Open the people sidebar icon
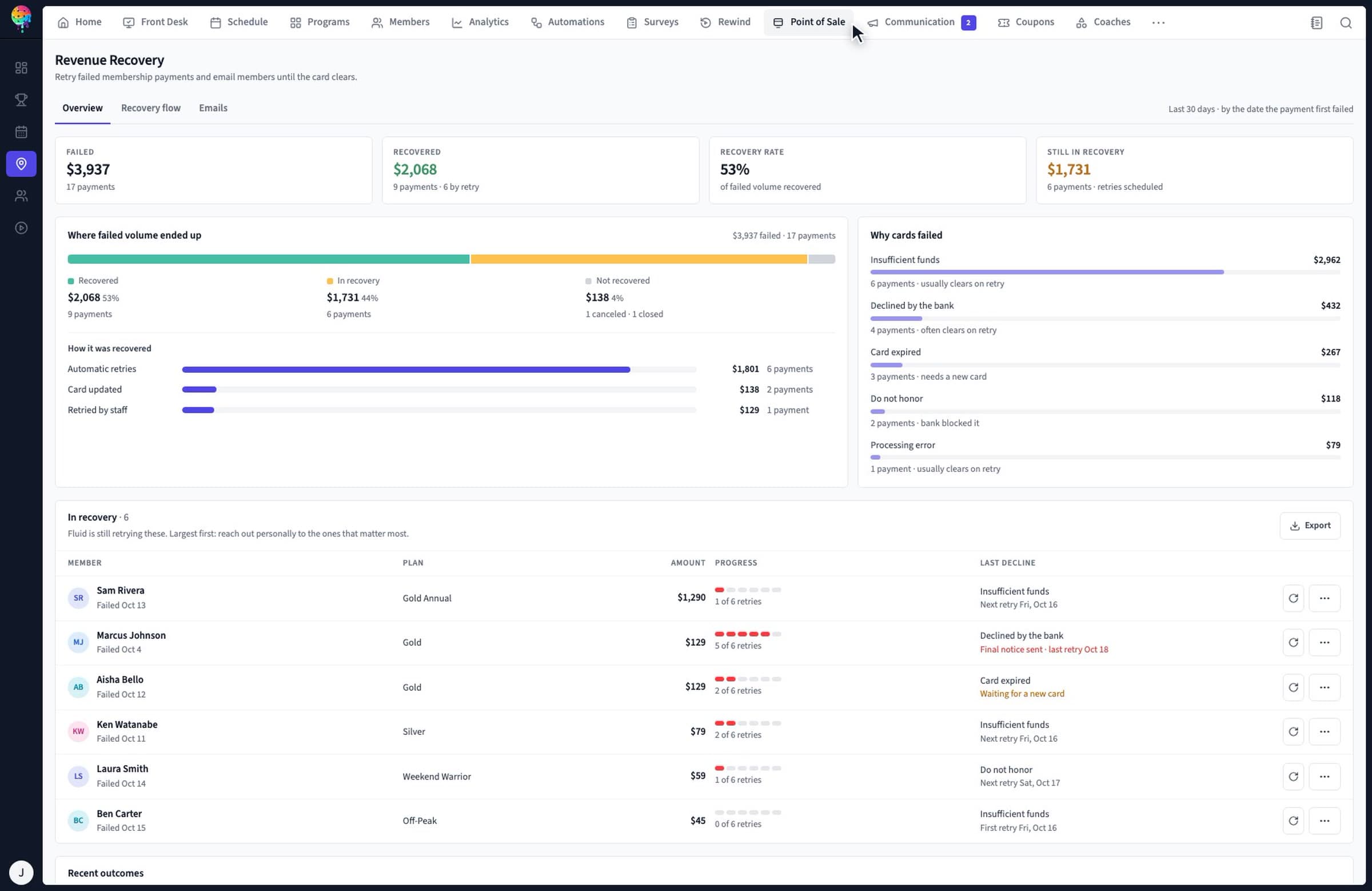Viewport: 1372px width, 891px height. tap(21, 196)
